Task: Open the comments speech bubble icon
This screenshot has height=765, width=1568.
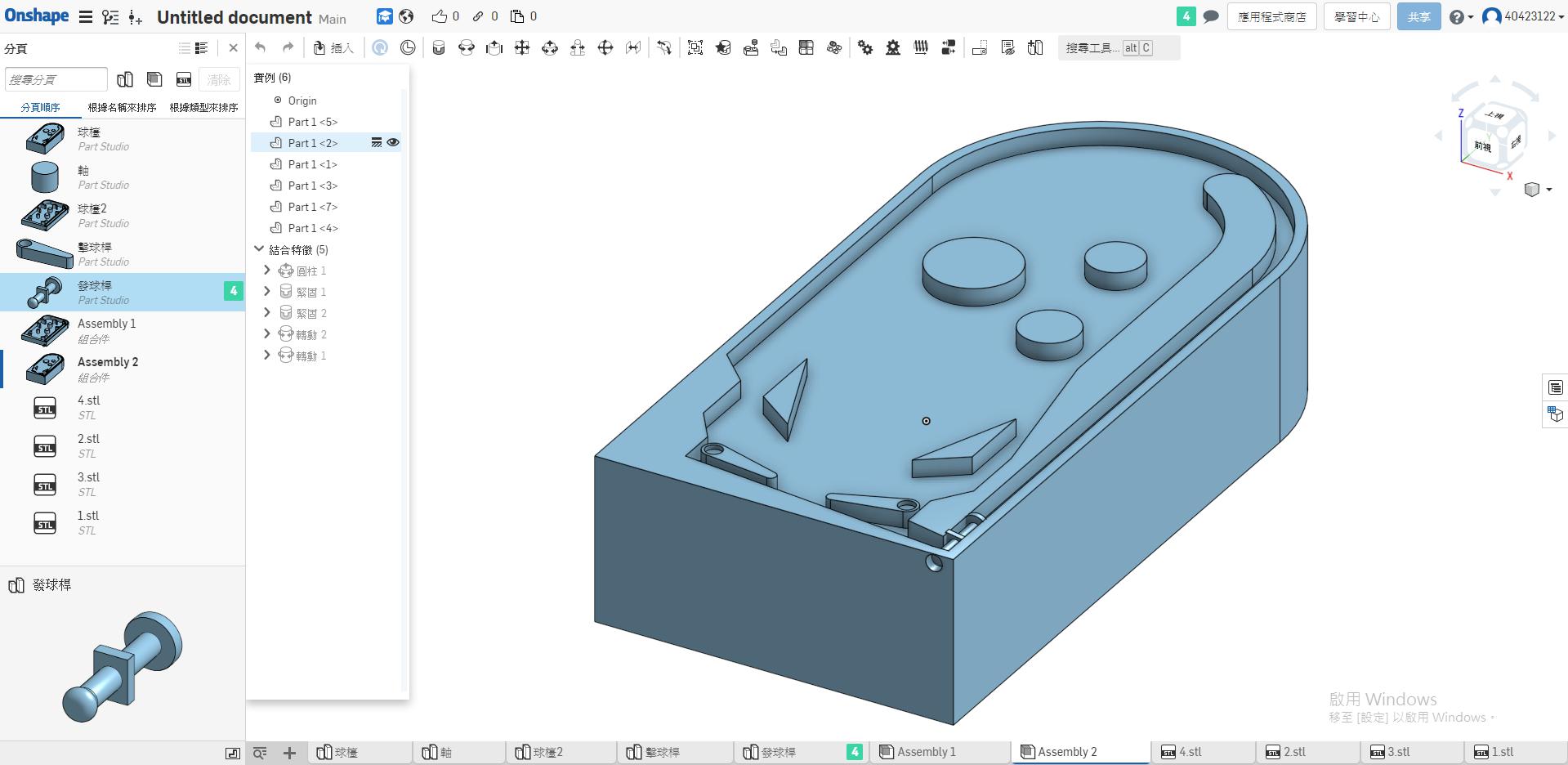Action: click(x=1211, y=16)
